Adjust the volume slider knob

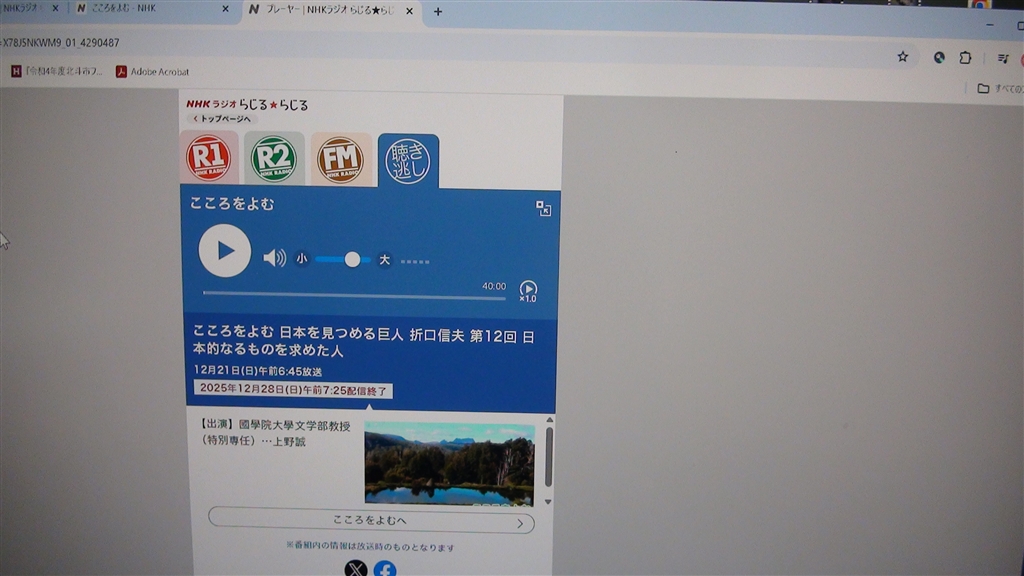click(352, 259)
